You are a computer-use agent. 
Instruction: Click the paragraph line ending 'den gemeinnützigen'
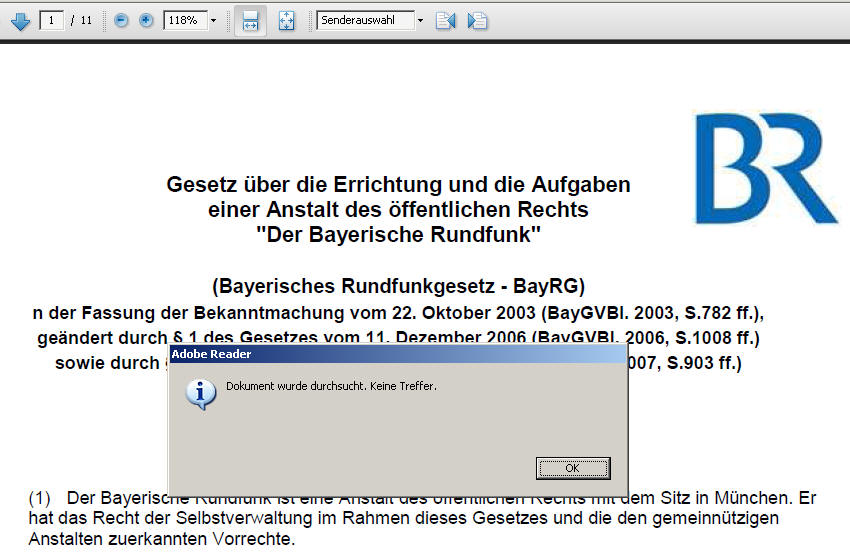pos(404,518)
